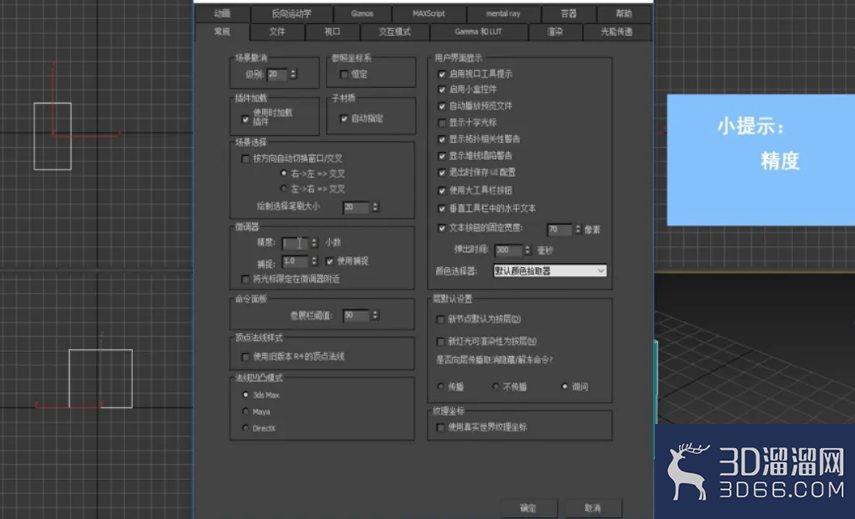
Task: Toggle 文本按钮的固定宽度 checkbox
Action: [442, 228]
